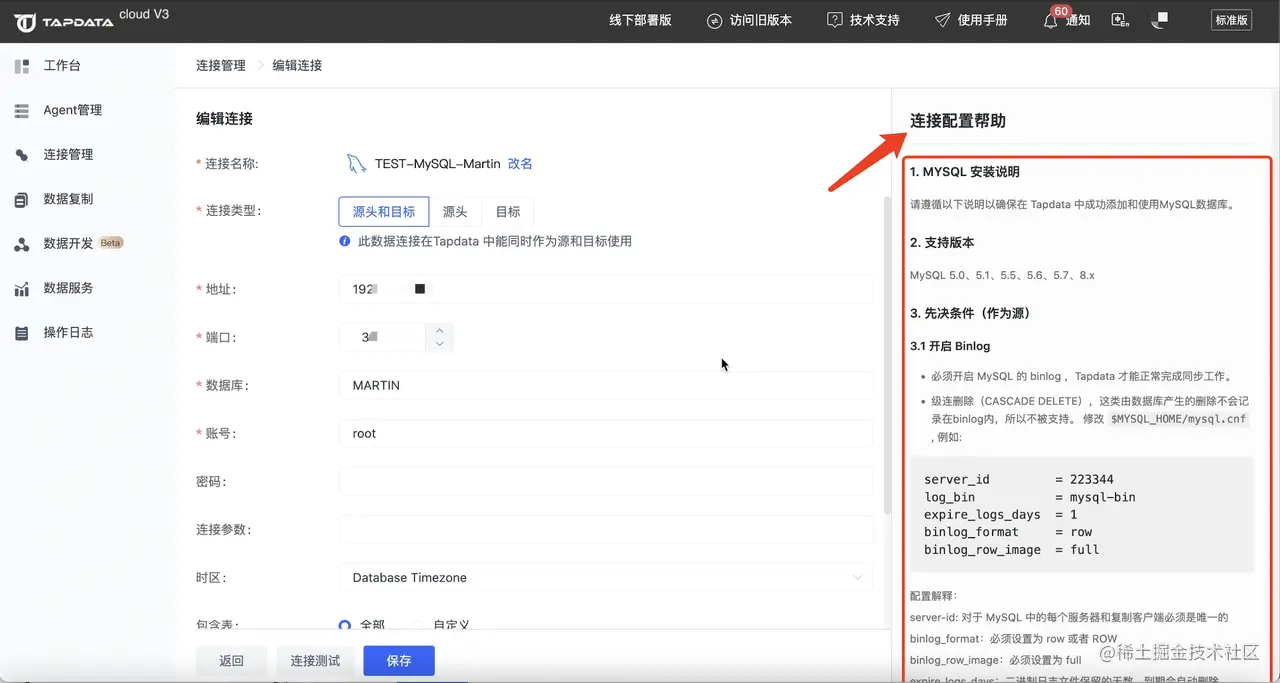Select connection type 源头和目标
1280x683 pixels.
[384, 212]
